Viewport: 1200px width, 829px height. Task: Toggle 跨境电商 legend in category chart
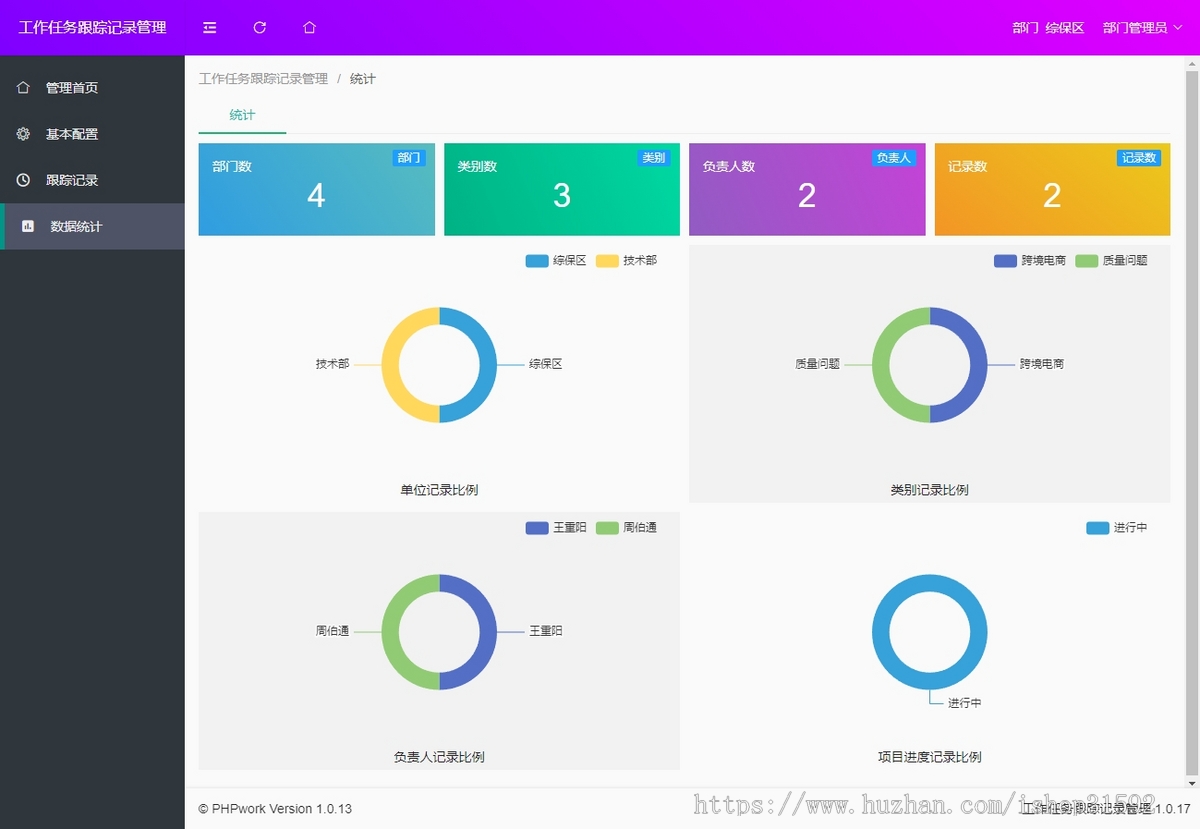click(1030, 261)
